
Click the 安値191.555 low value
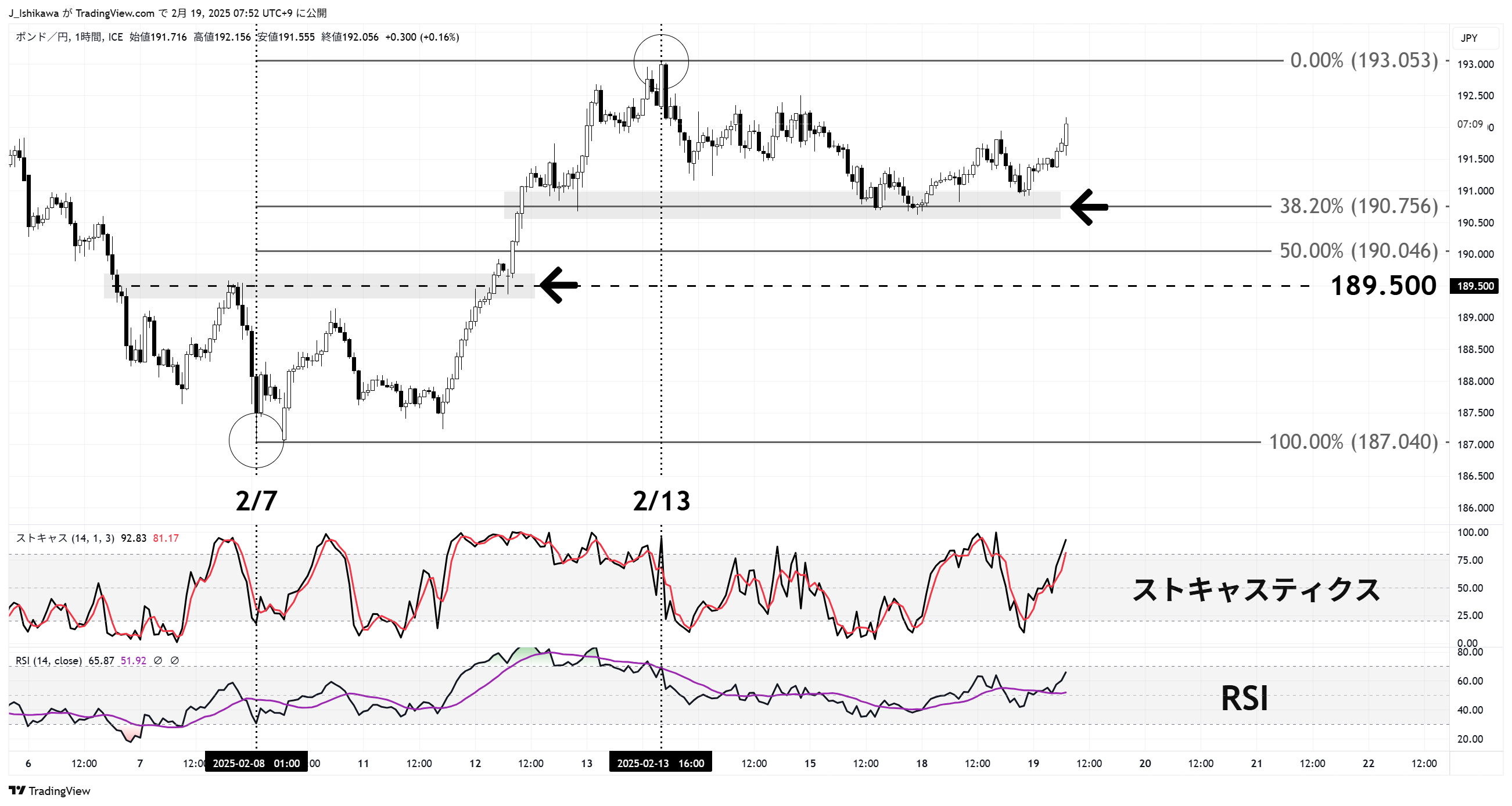point(286,37)
